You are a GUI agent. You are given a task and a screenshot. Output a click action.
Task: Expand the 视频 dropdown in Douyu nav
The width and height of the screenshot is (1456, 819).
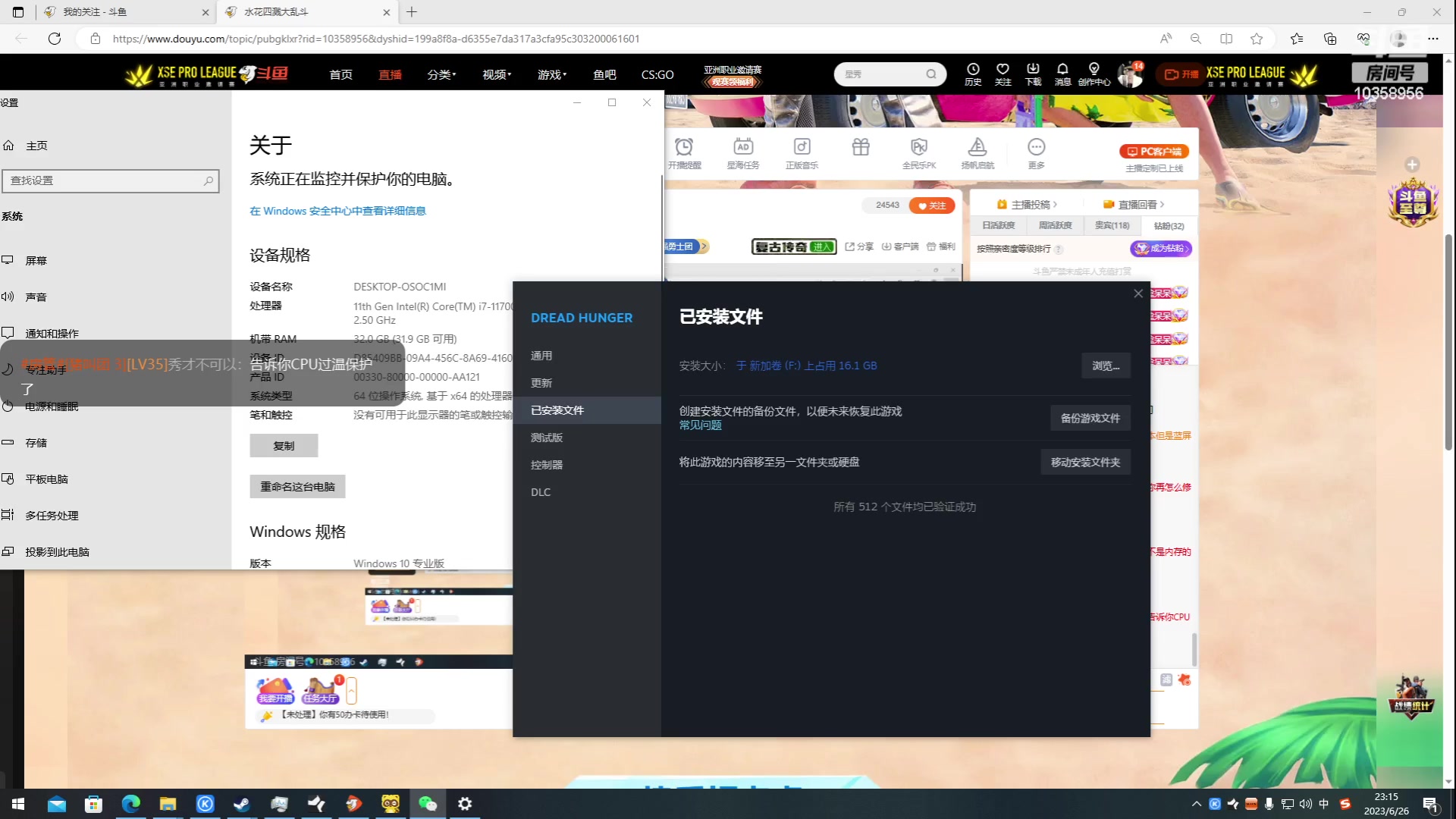[497, 74]
